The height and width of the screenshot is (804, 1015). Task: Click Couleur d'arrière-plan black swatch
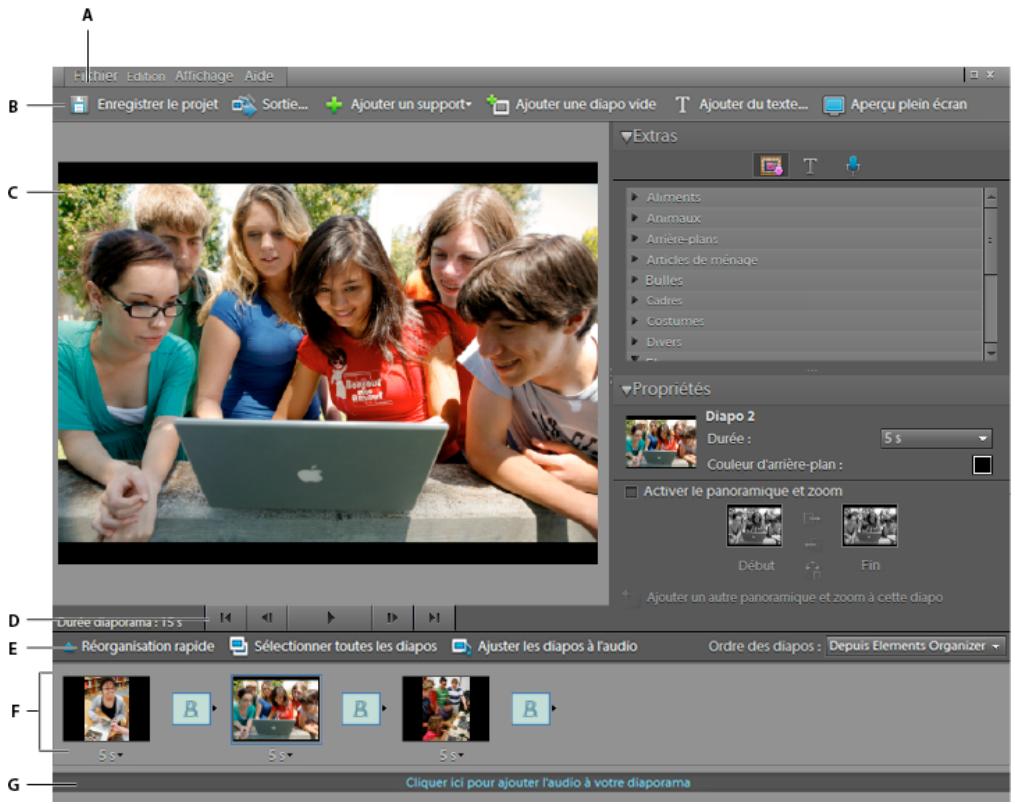pos(982,465)
